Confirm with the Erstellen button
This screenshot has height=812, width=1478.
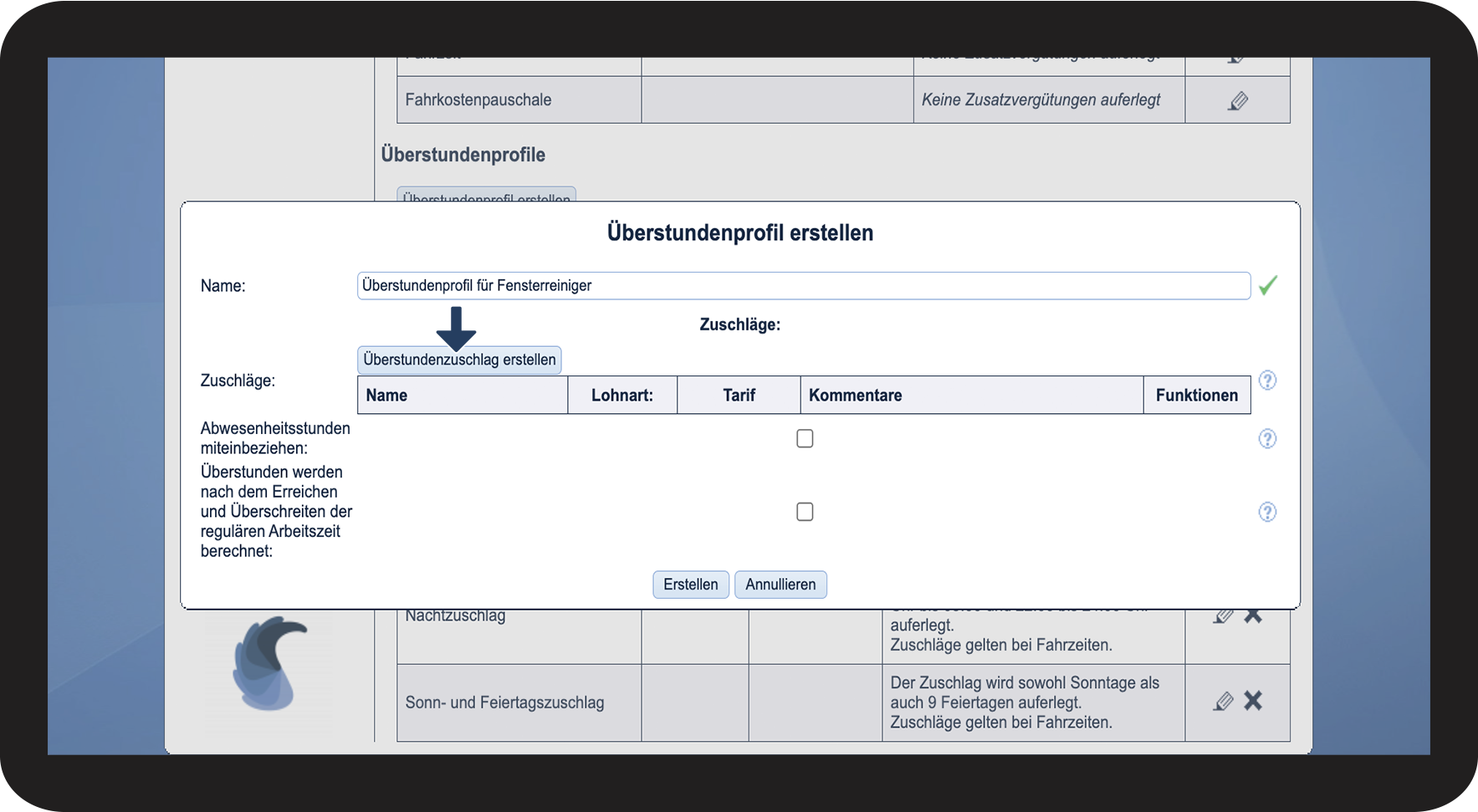[x=691, y=585]
